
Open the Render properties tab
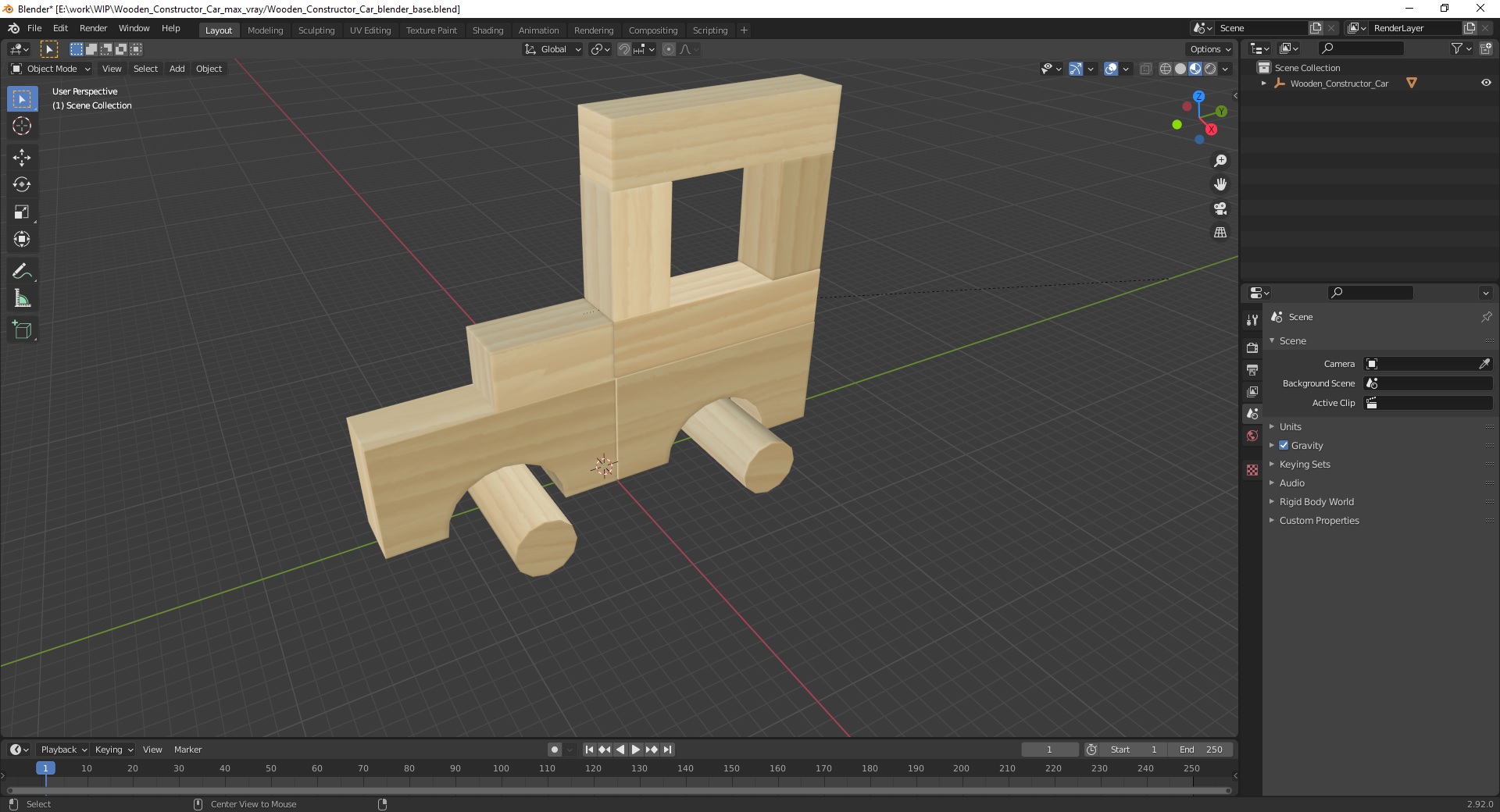[1252, 347]
